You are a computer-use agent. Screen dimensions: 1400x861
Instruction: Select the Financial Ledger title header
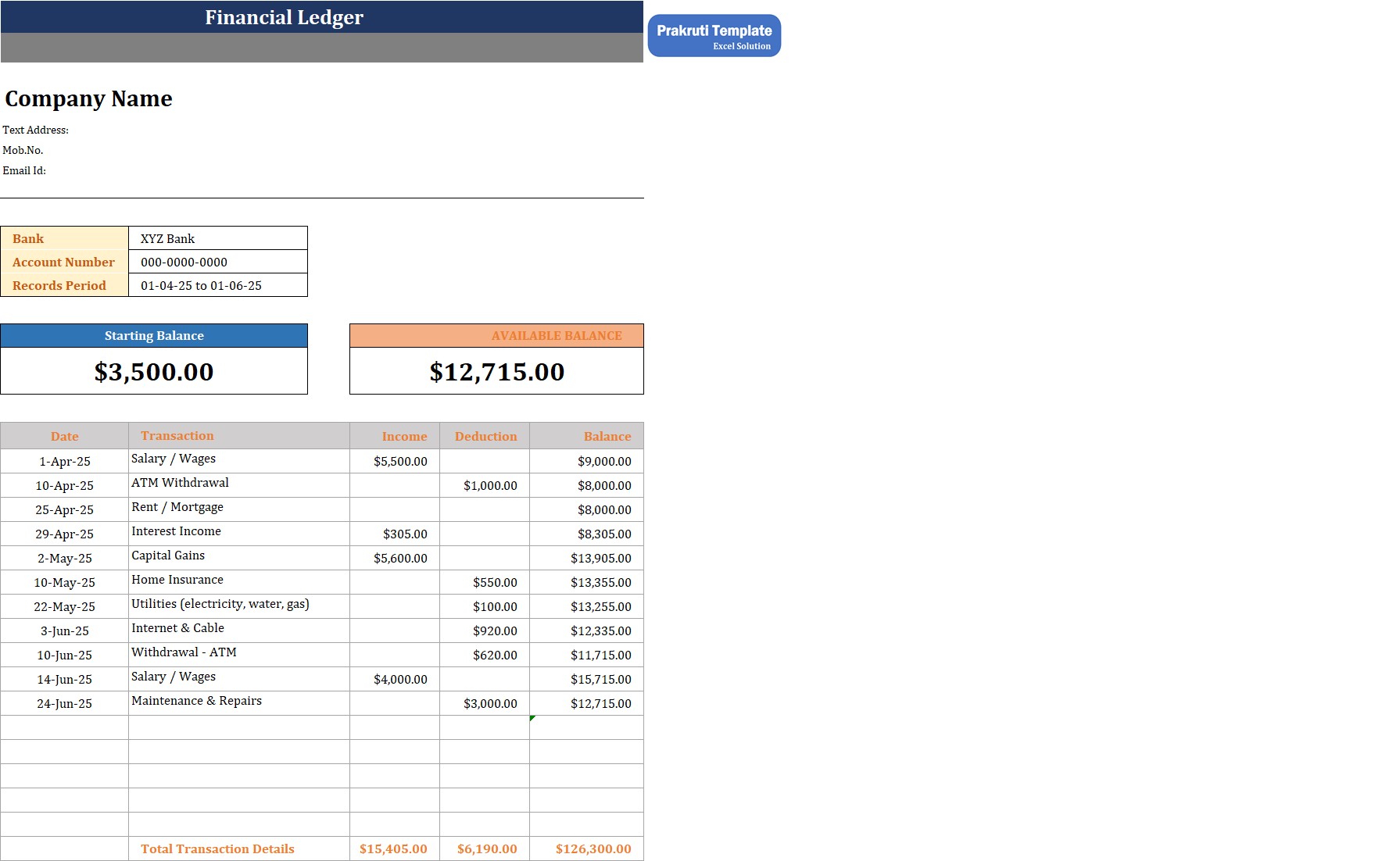pyautogui.click(x=322, y=17)
